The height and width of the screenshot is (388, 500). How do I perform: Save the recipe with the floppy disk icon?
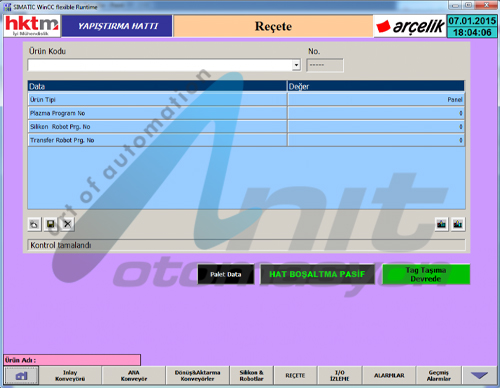coord(51,224)
